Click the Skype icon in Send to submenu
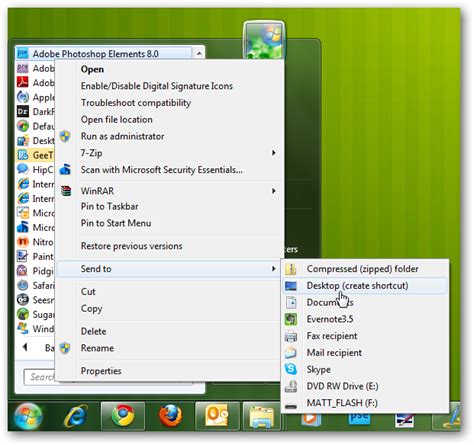This screenshot has height=445, width=474. [291, 369]
